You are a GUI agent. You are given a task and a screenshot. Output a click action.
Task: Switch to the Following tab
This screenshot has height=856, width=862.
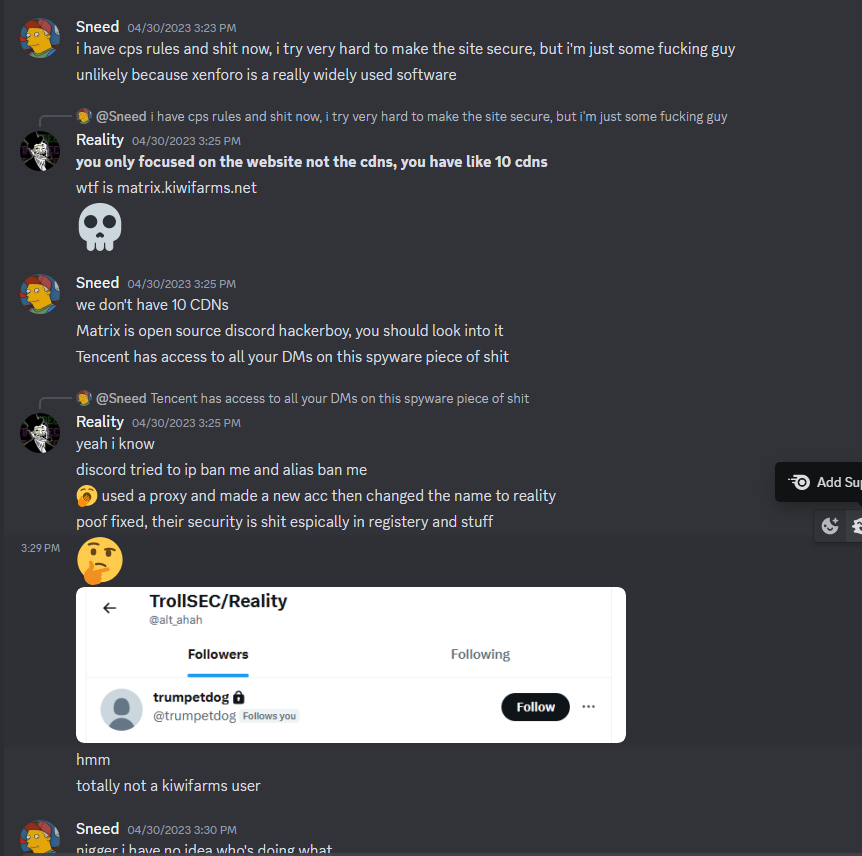coord(480,654)
